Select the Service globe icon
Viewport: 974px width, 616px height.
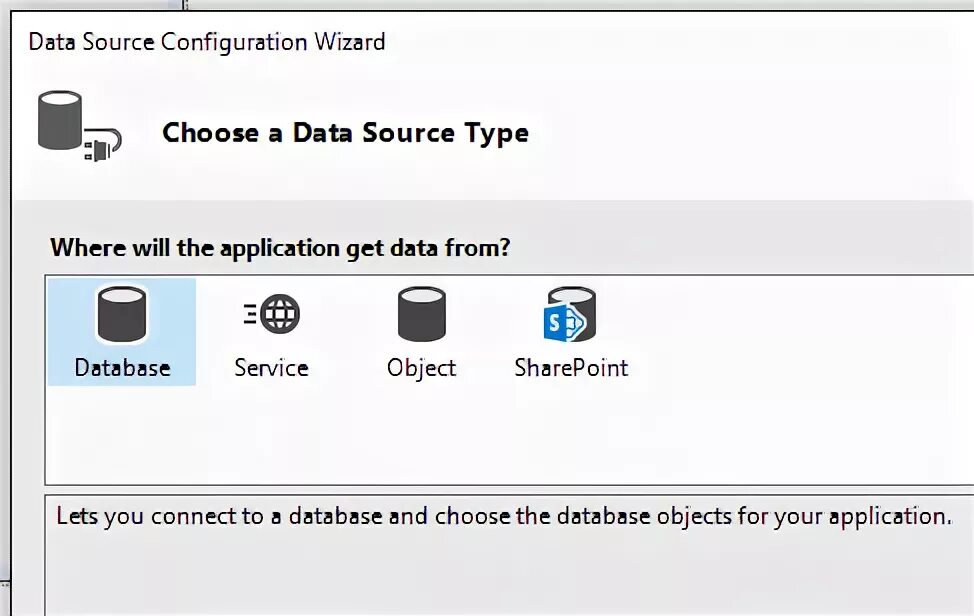(x=280, y=314)
